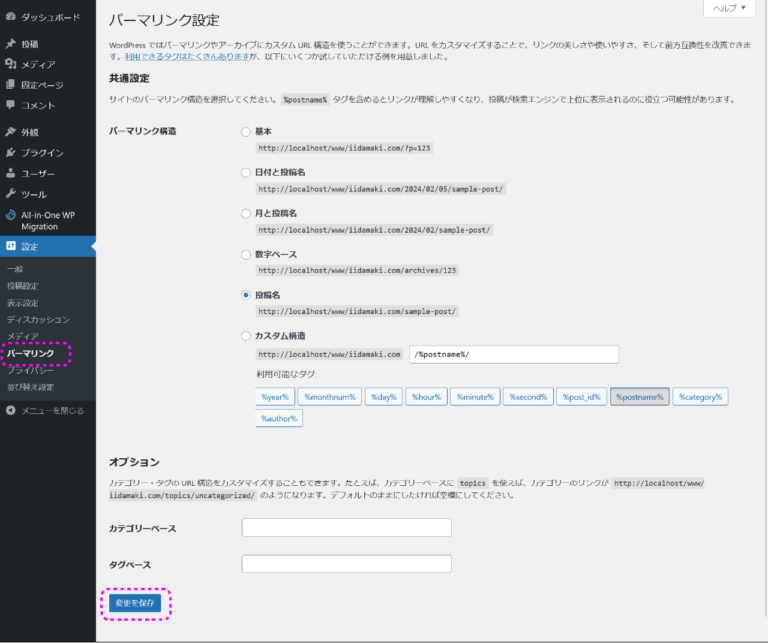Screen dimensions: 768x643
Task: Select the カスタム構造 radio button
Action: pyautogui.click(x=246, y=336)
